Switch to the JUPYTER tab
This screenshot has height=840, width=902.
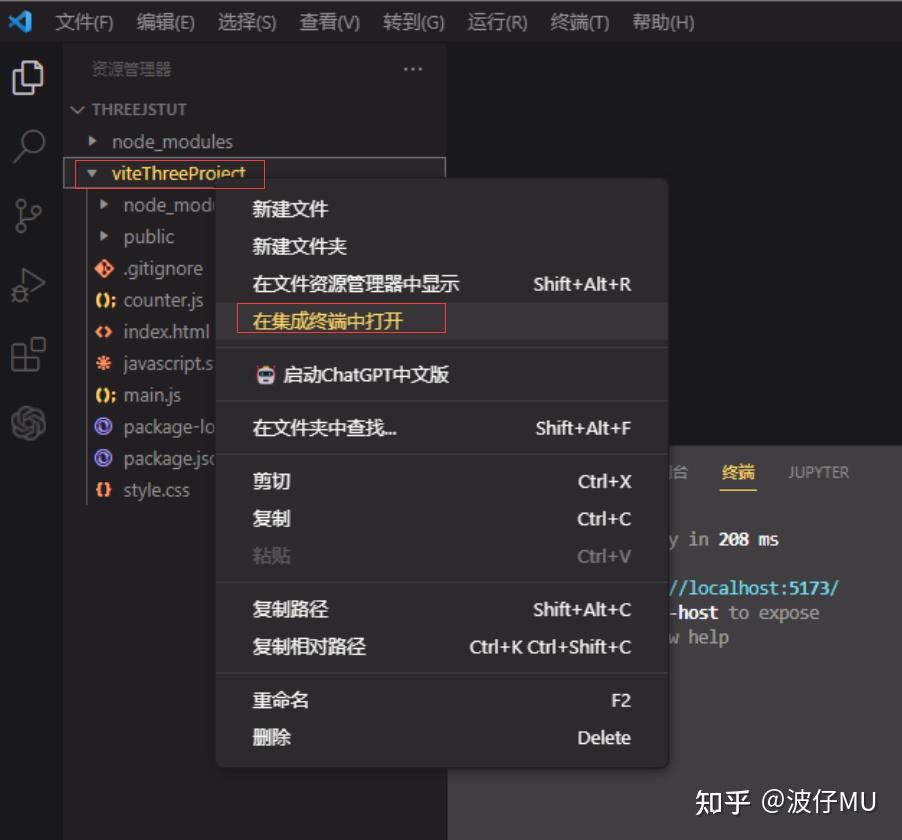[817, 472]
